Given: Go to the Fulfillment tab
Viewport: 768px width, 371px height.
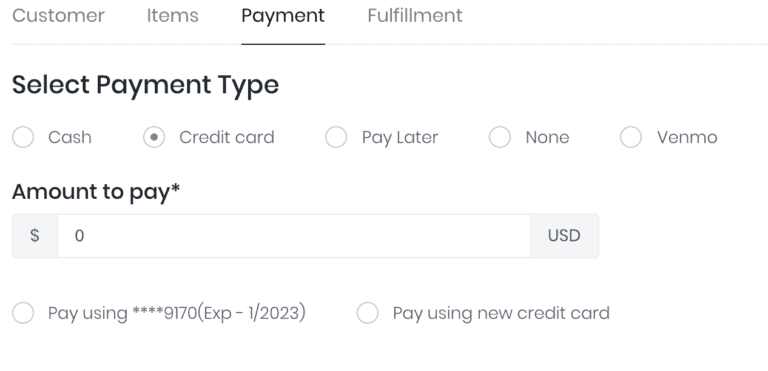Looking at the screenshot, I should click(x=415, y=16).
